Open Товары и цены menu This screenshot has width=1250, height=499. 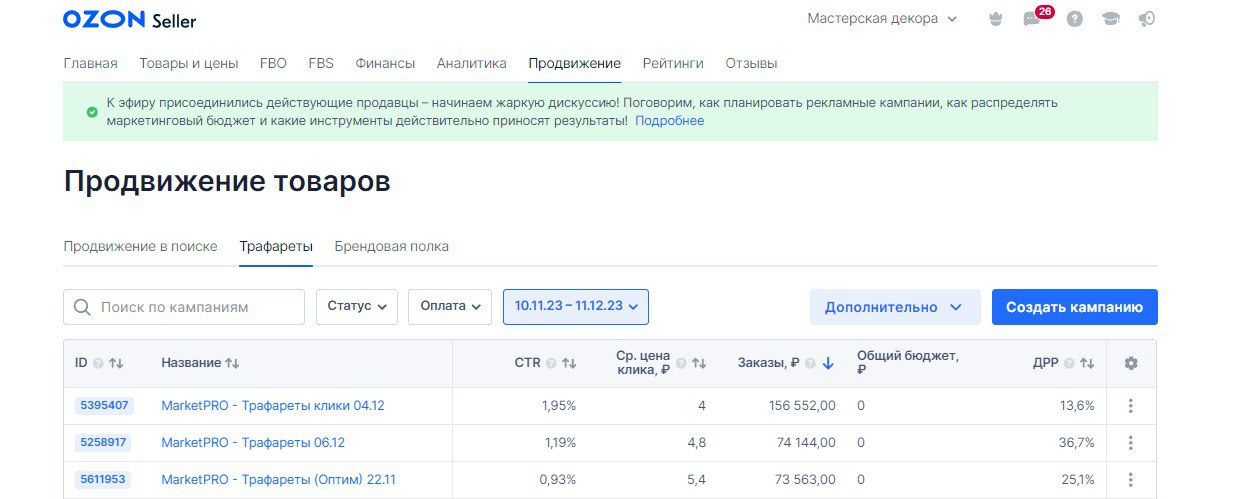coord(188,63)
